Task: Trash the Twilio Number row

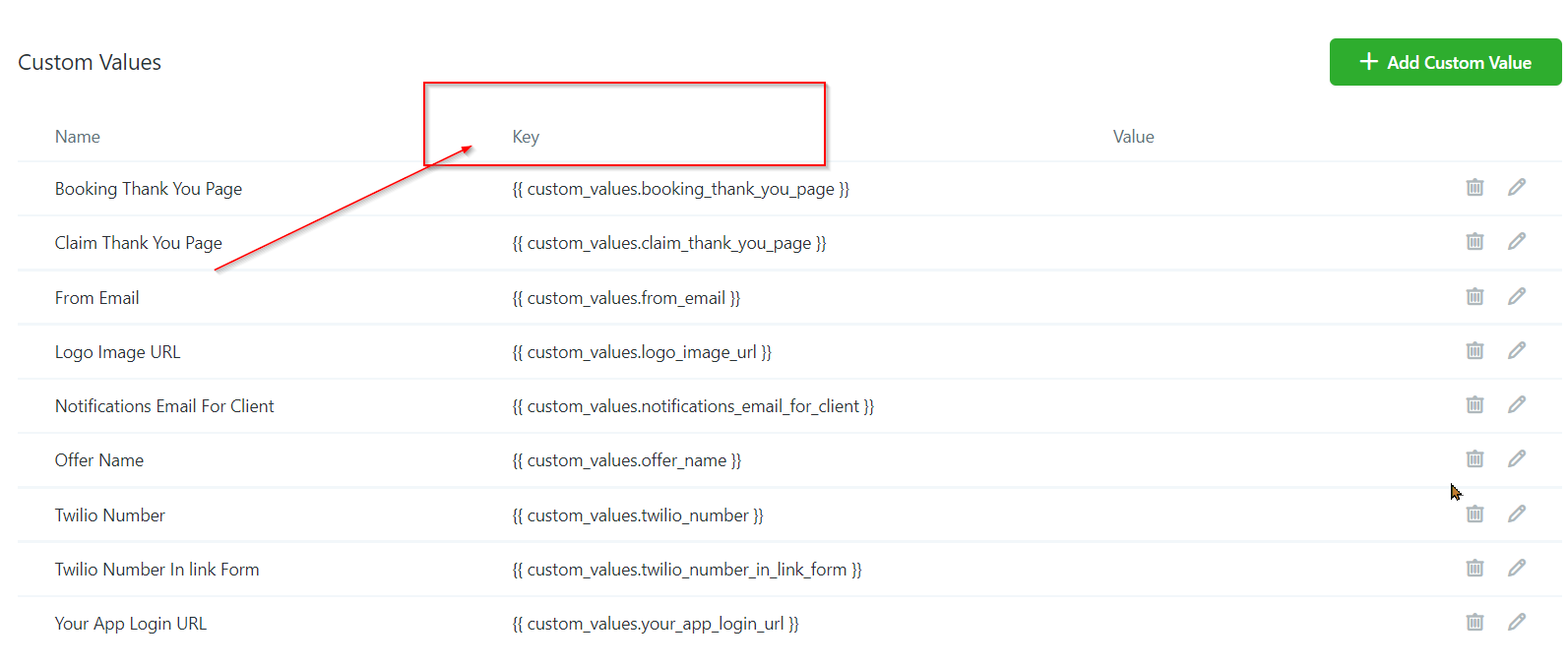Action: pos(1474,514)
